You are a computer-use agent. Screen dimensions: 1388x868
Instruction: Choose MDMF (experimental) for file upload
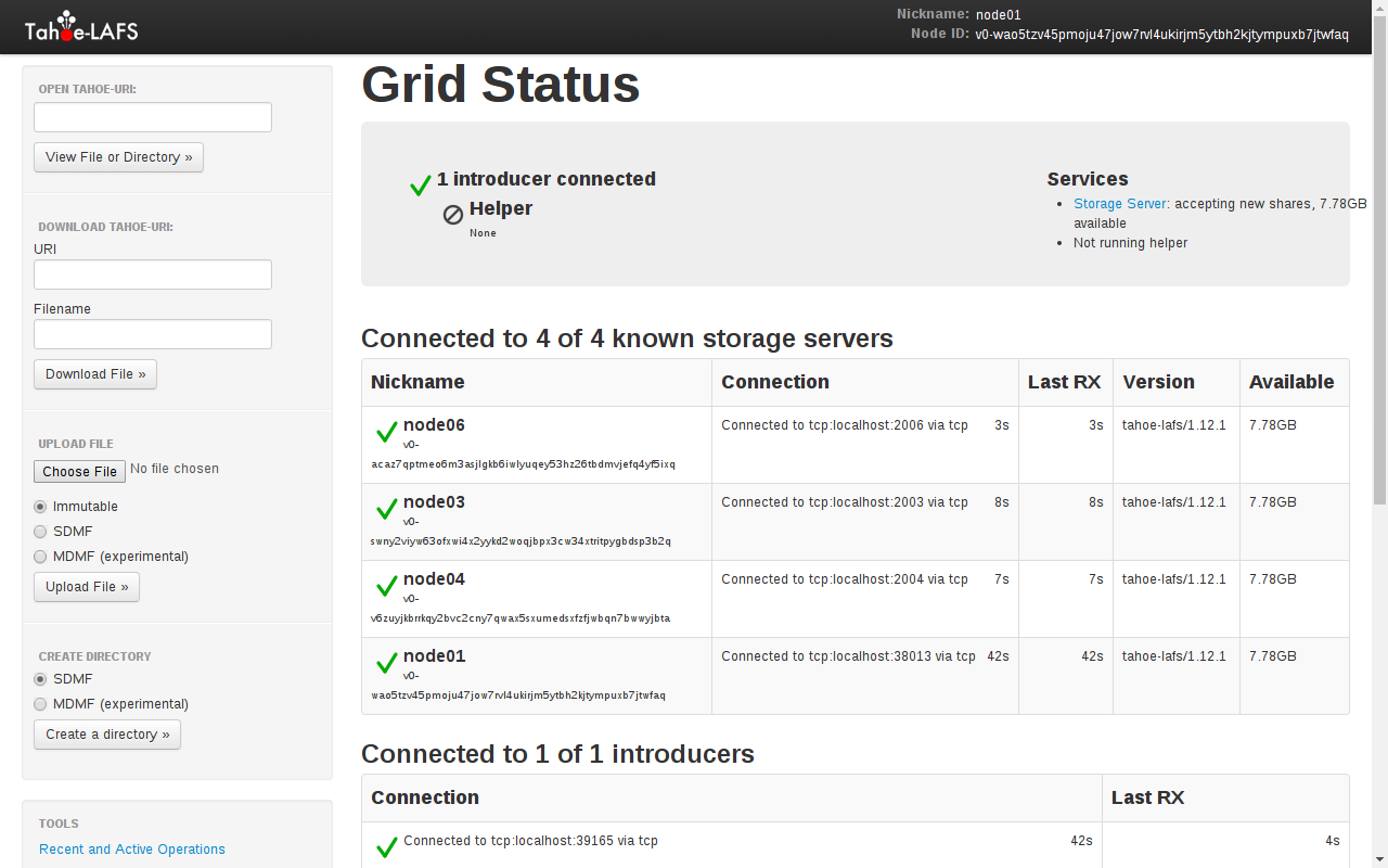point(40,556)
